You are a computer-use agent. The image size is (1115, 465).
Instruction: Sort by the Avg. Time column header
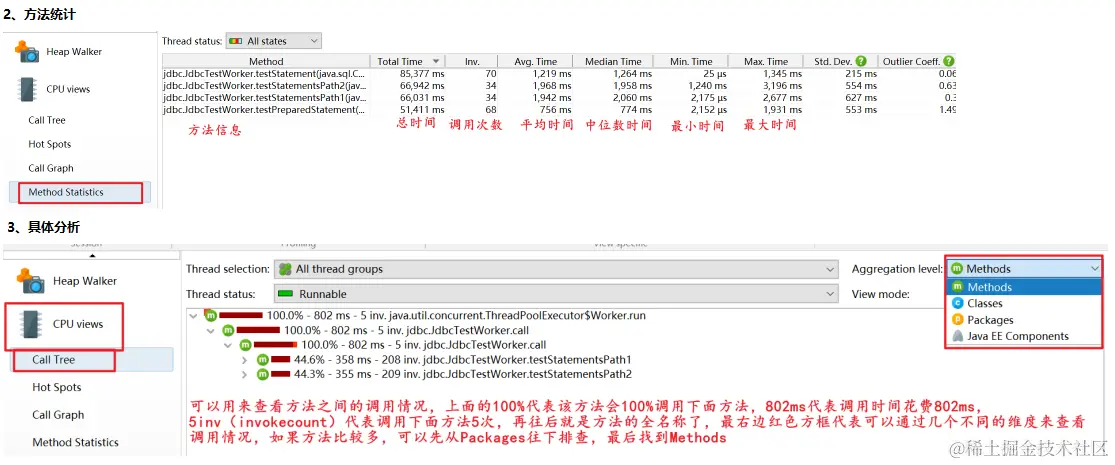click(535, 61)
